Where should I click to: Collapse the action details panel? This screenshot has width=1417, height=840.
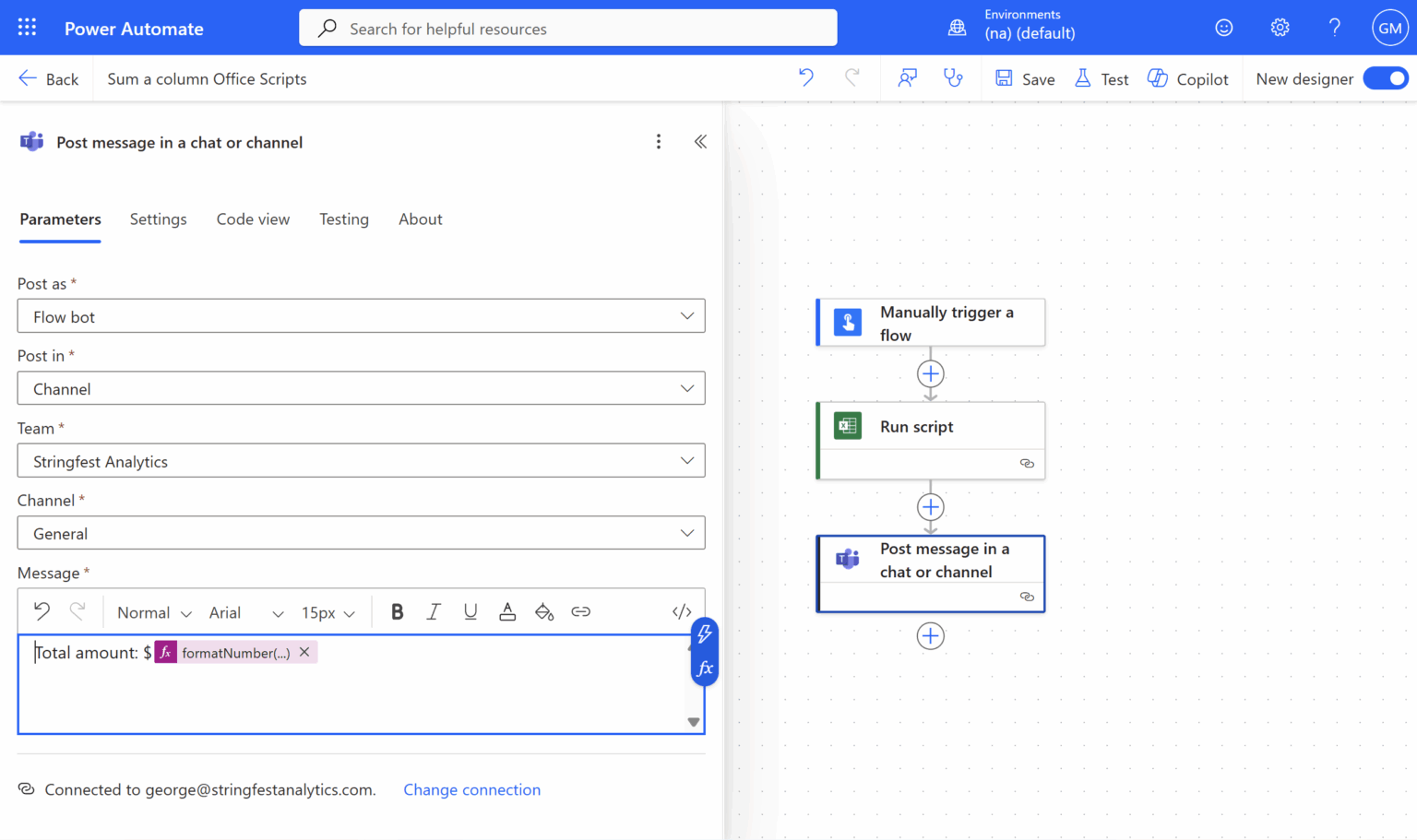tap(700, 142)
